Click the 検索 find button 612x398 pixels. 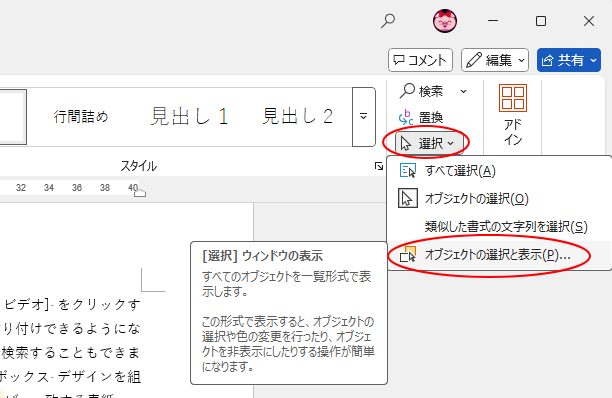422,91
